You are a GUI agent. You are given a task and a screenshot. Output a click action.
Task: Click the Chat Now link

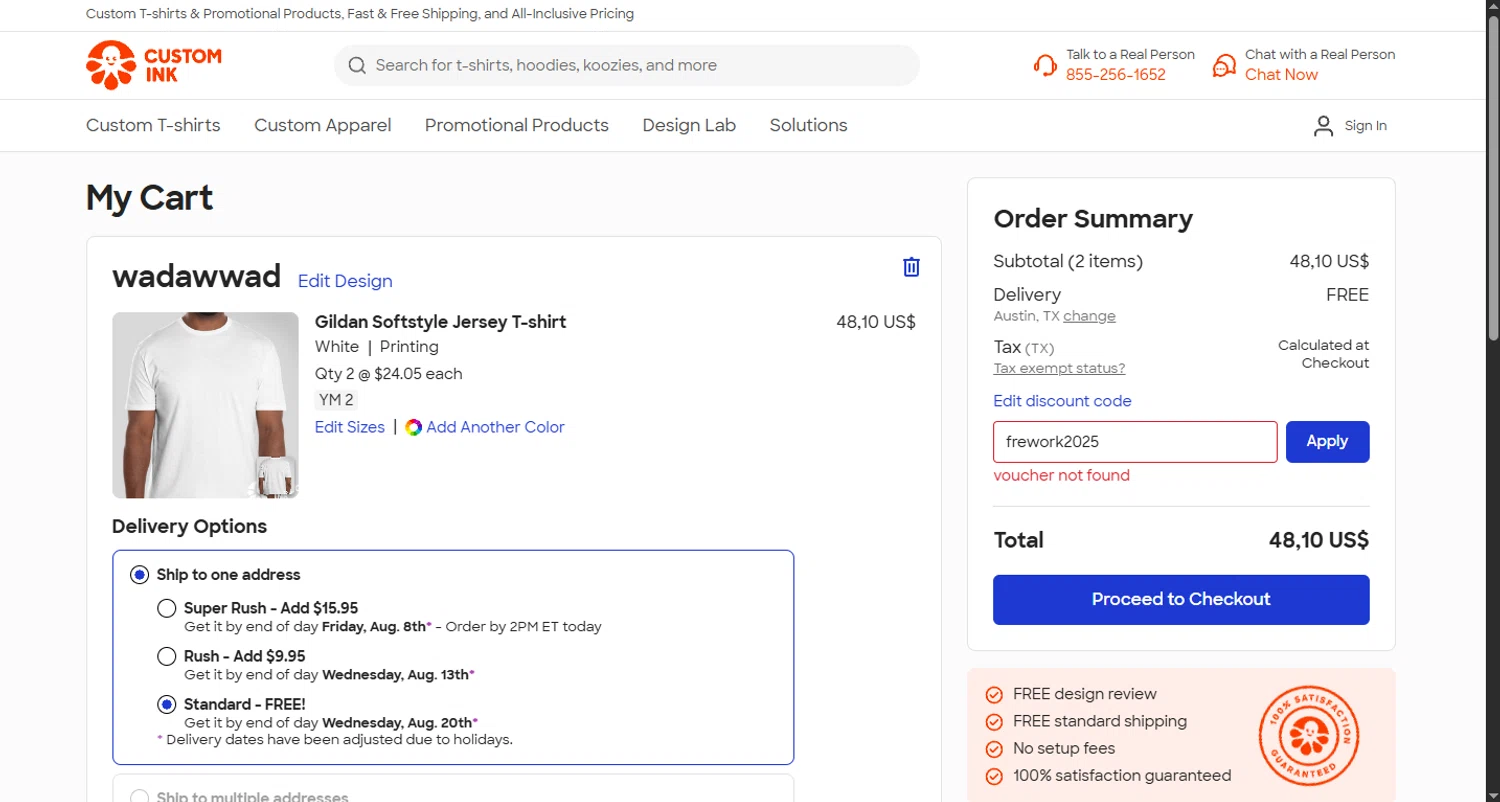1281,75
